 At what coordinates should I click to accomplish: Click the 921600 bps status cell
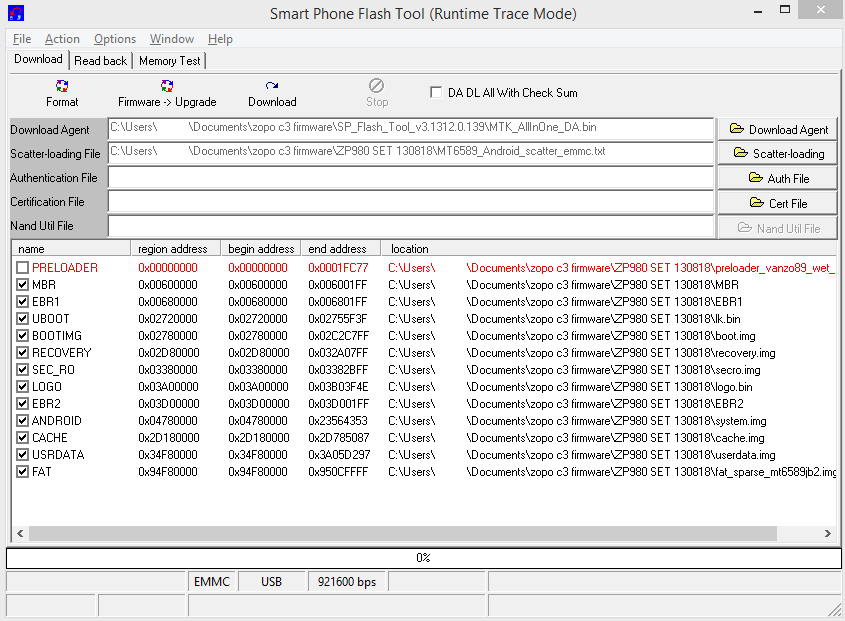[x=347, y=582]
